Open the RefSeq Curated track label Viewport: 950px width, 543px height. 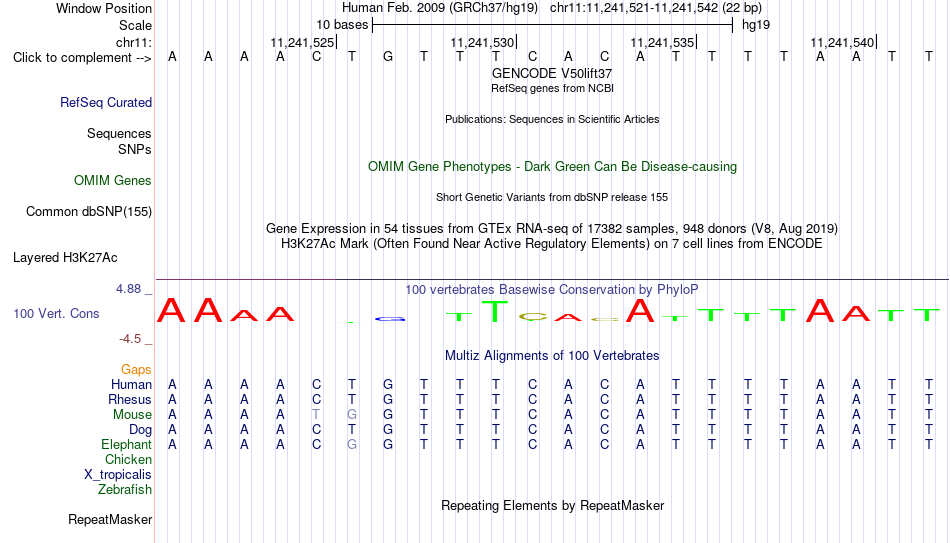pos(106,102)
